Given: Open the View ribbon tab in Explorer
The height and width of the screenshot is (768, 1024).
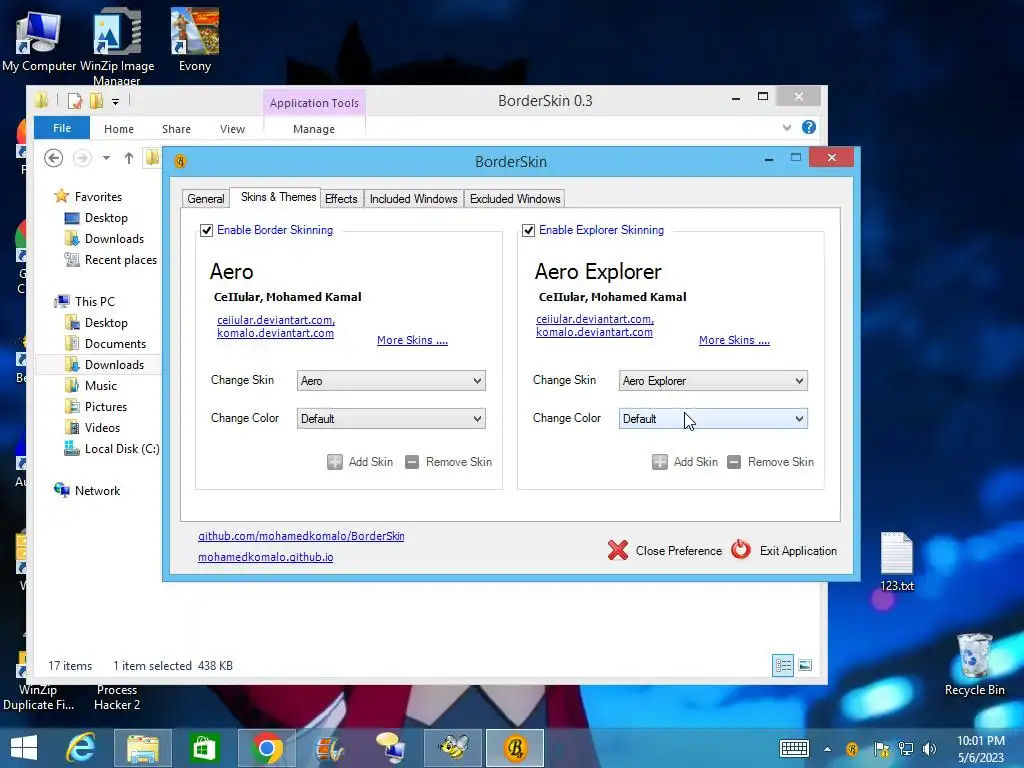Looking at the screenshot, I should click(x=232, y=129).
